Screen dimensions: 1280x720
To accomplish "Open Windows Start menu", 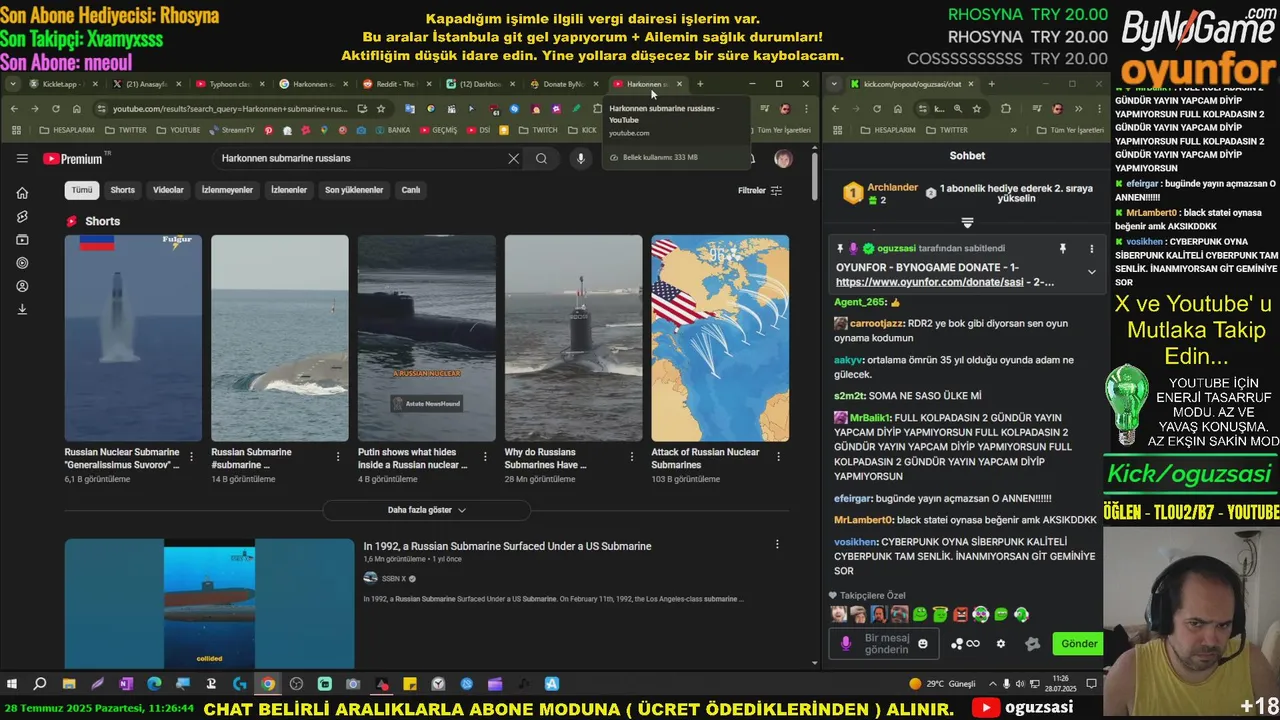I will tap(12, 684).
